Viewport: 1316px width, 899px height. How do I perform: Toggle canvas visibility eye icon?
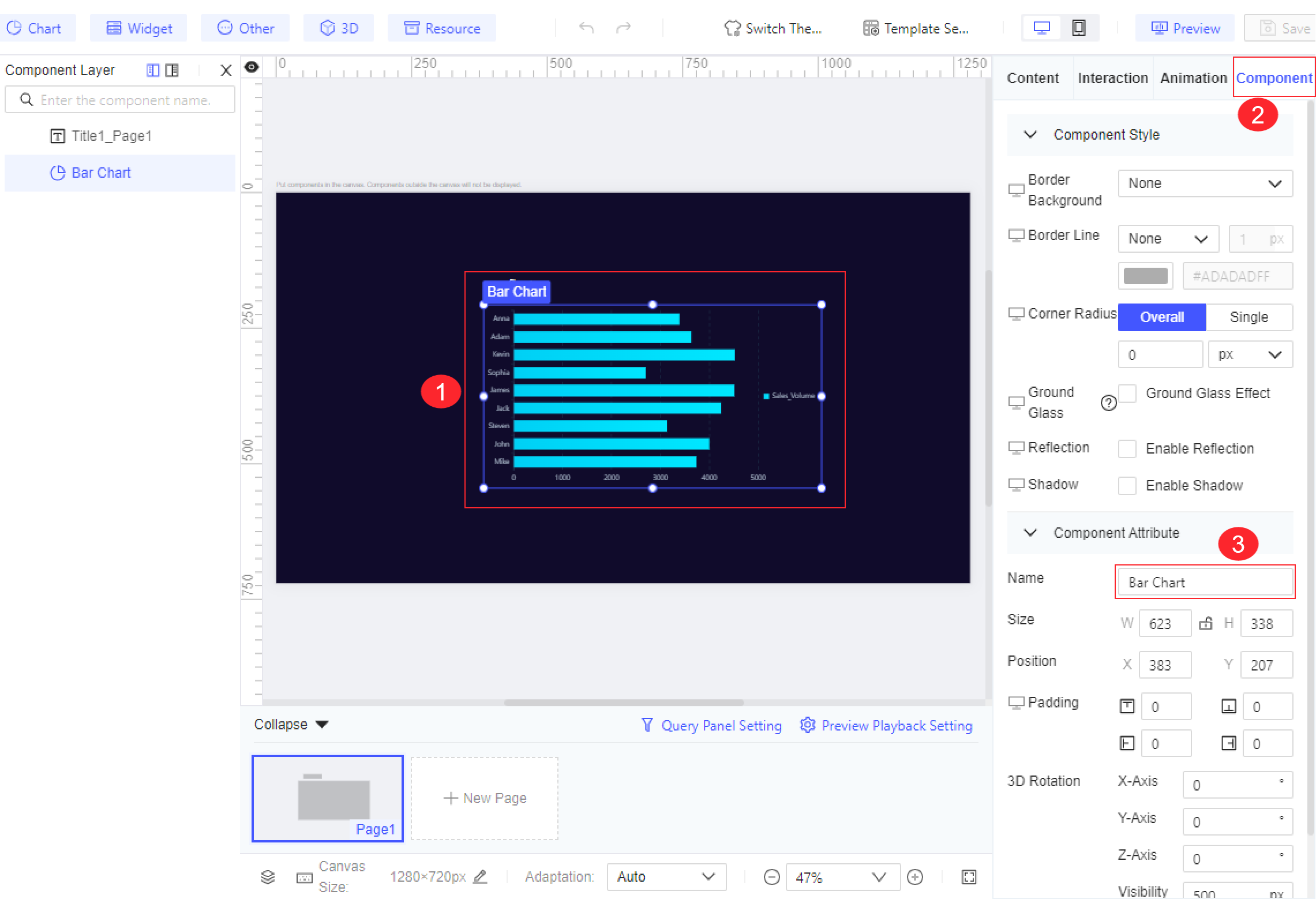251,67
